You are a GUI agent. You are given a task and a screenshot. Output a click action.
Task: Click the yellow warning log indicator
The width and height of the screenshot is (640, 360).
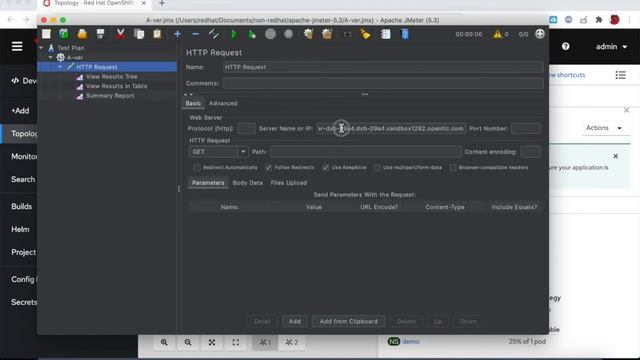pyautogui.click(x=497, y=34)
